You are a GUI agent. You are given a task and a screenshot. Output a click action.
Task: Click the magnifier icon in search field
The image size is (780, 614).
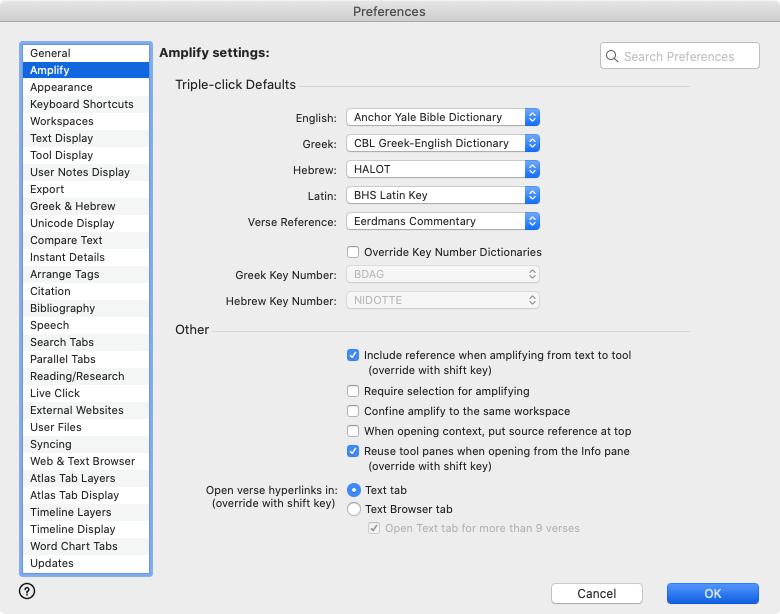pos(612,57)
